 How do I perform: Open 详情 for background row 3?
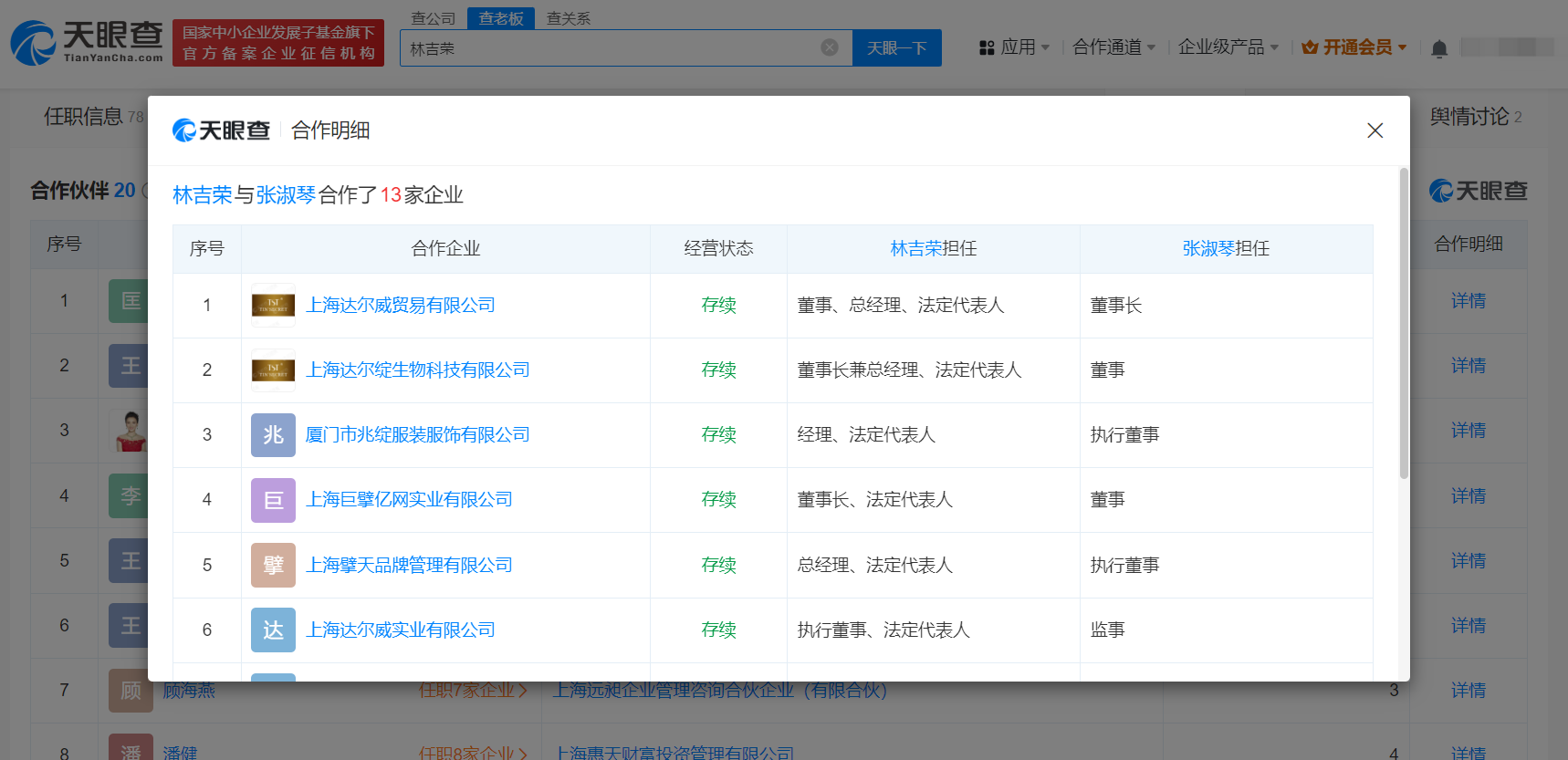point(1469,431)
